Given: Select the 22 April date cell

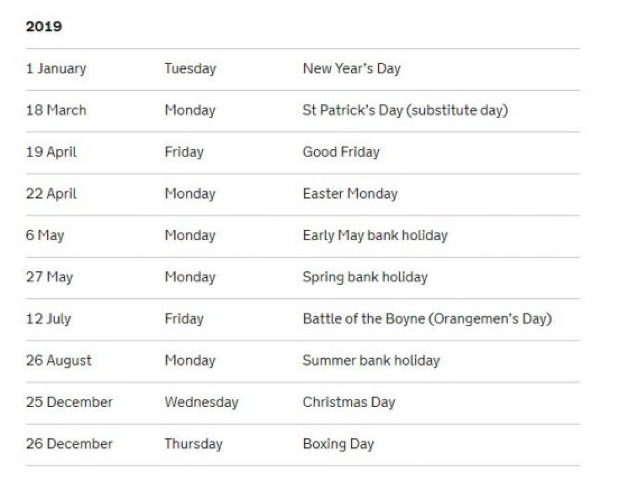Looking at the screenshot, I should [51, 194].
